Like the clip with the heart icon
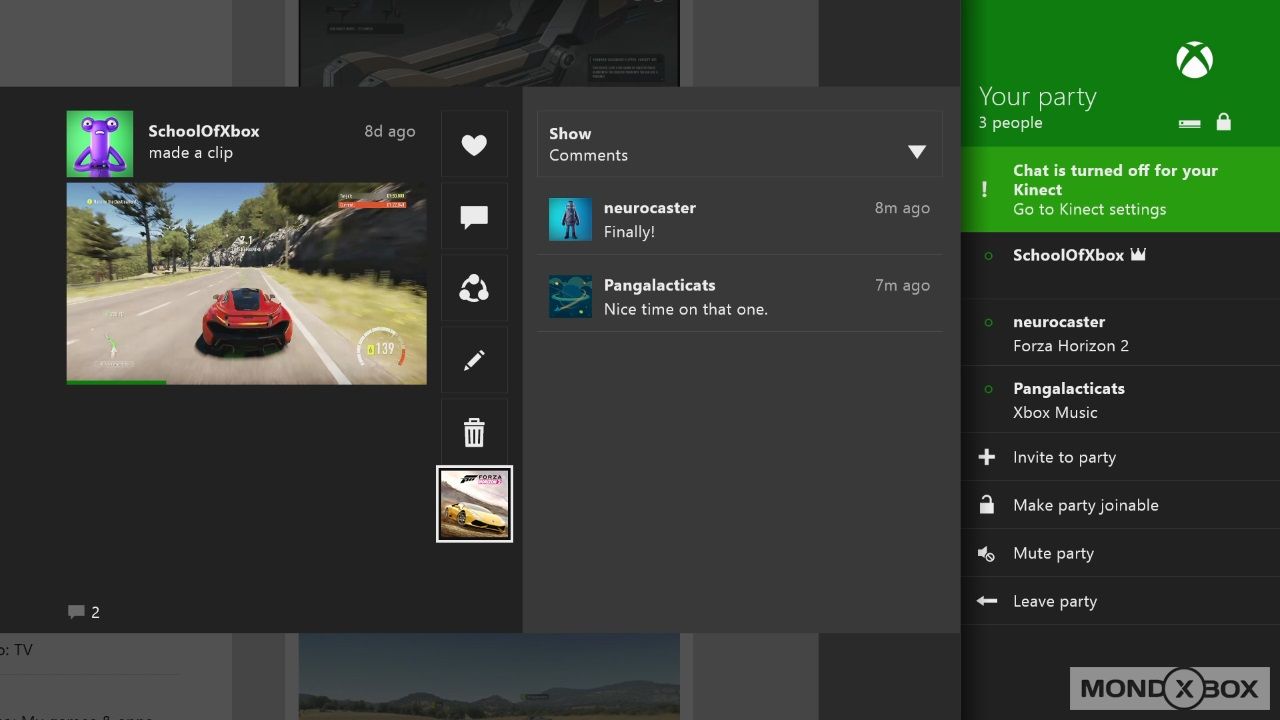Viewport: 1280px width, 720px height. (x=474, y=145)
